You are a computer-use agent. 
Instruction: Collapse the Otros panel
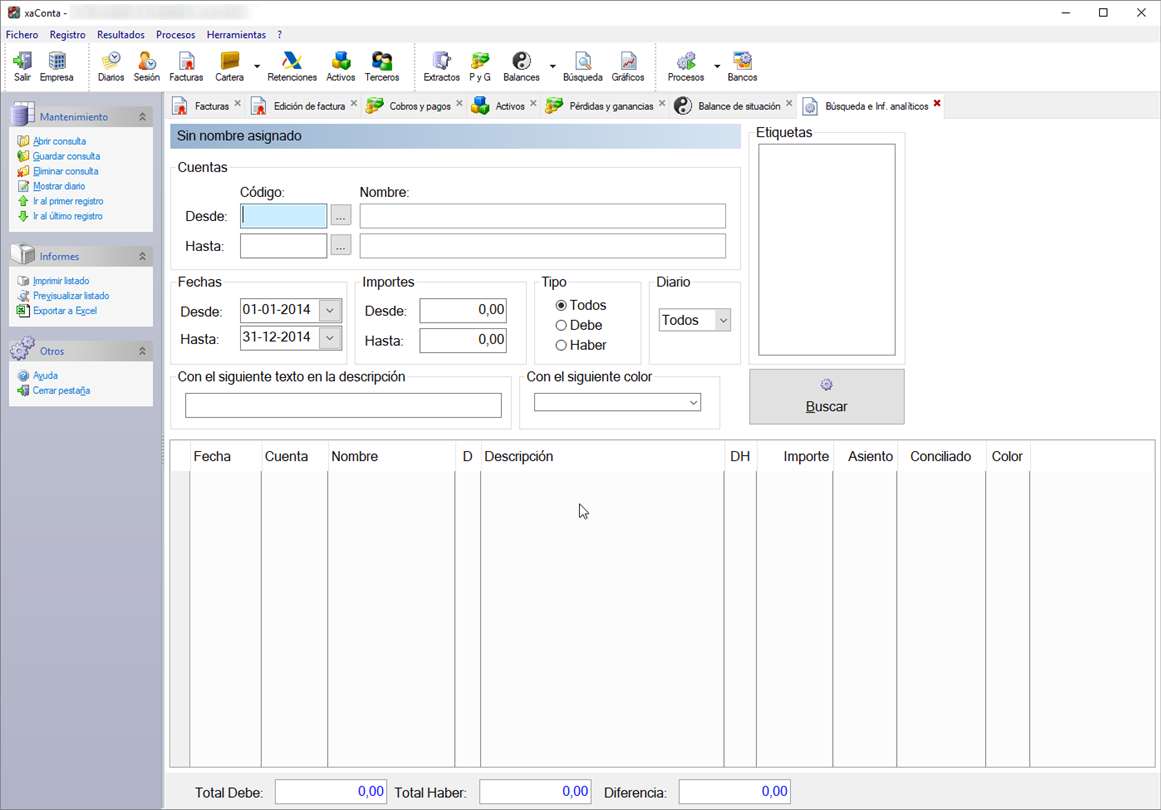142,351
